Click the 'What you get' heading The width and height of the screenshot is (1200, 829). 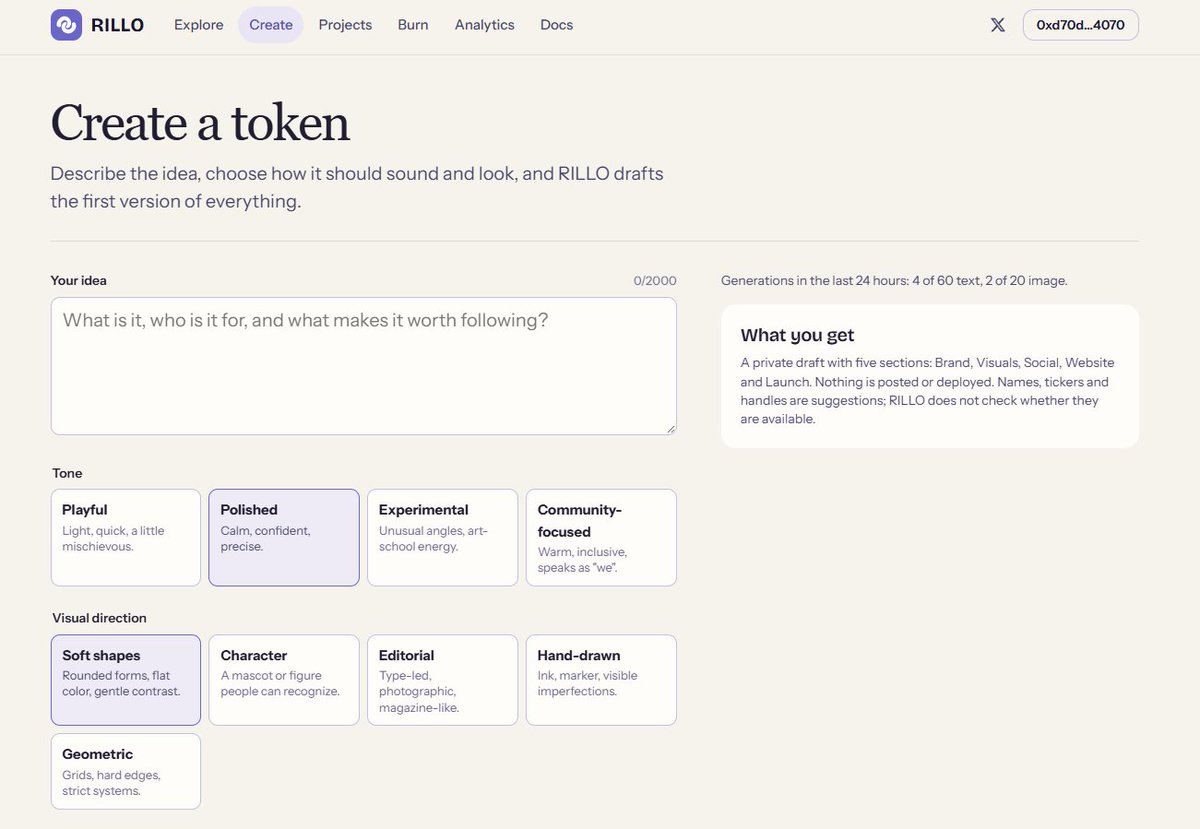[x=798, y=336]
